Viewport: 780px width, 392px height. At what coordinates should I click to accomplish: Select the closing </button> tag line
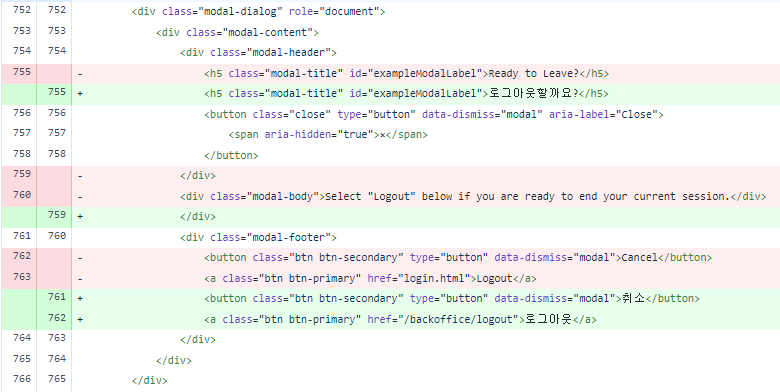(231, 155)
